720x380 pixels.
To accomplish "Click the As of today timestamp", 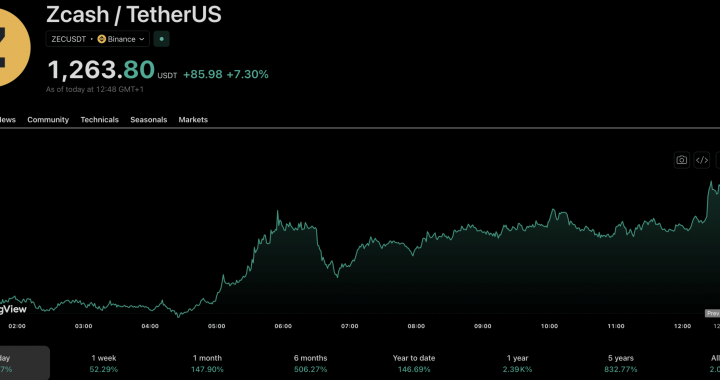I will point(95,89).
